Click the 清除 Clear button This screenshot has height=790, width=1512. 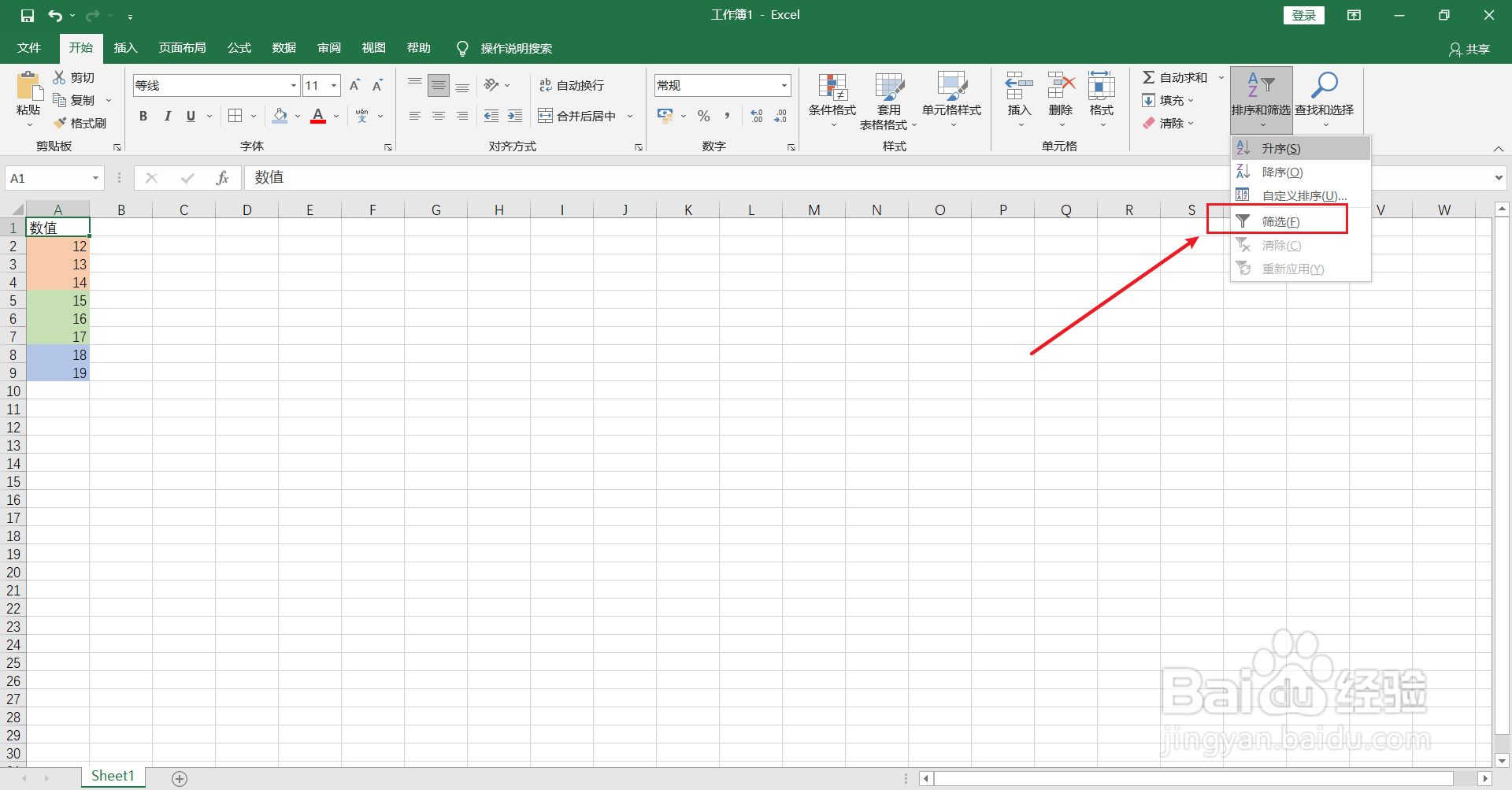click(1168, 123)
